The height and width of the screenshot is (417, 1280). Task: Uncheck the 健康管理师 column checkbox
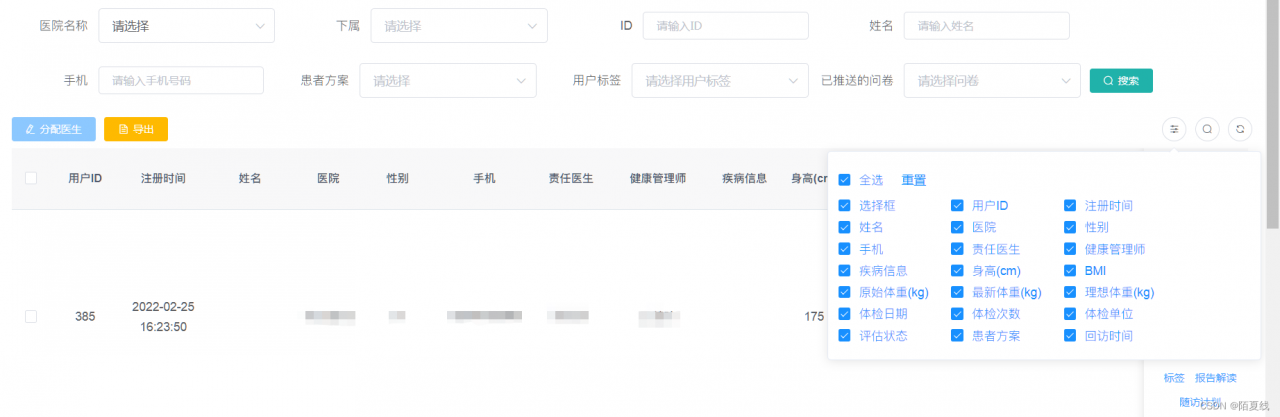[x=1071, y=249]
